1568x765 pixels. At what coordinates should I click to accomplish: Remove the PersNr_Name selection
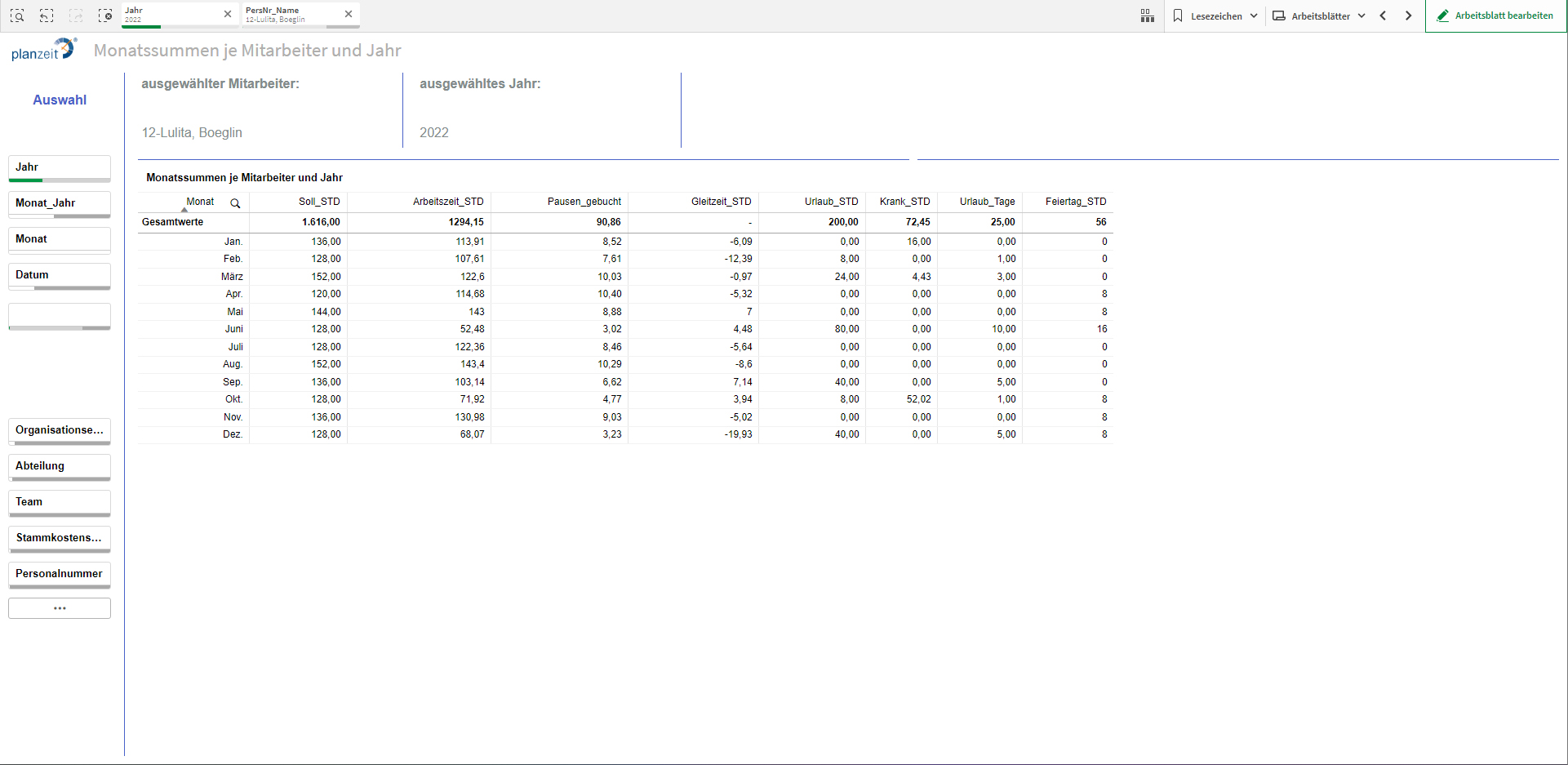click(x=349, y=14)
